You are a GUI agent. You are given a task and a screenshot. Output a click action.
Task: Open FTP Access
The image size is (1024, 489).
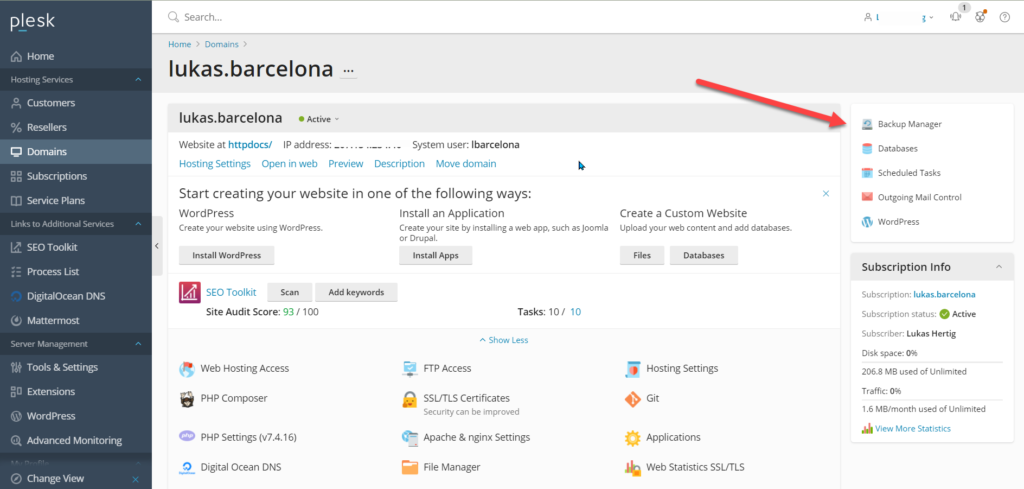coord(447,368)
